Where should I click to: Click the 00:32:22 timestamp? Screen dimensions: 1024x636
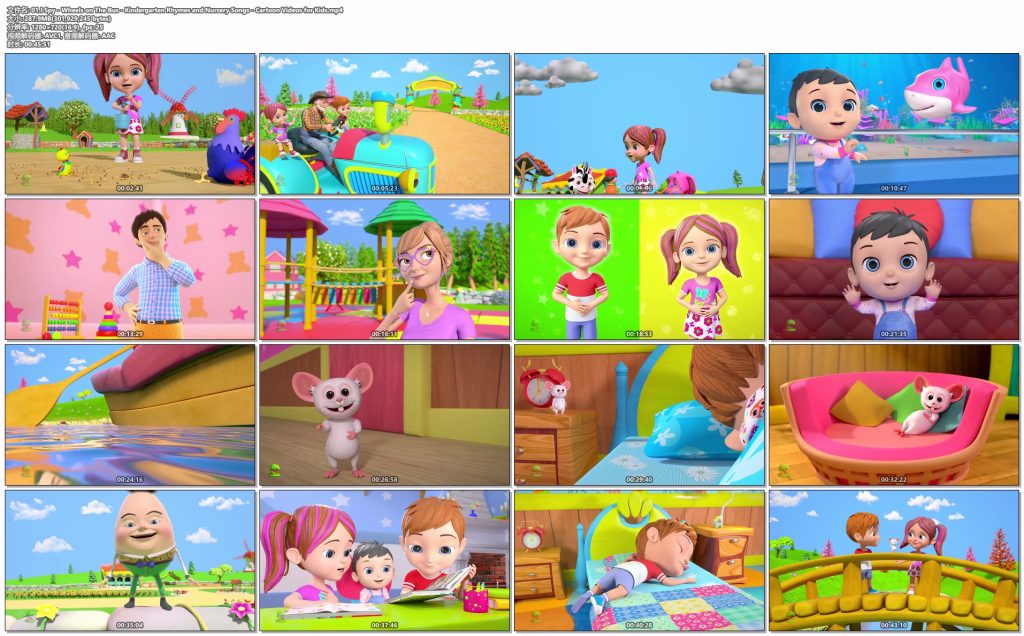click(x=893, y=479)
